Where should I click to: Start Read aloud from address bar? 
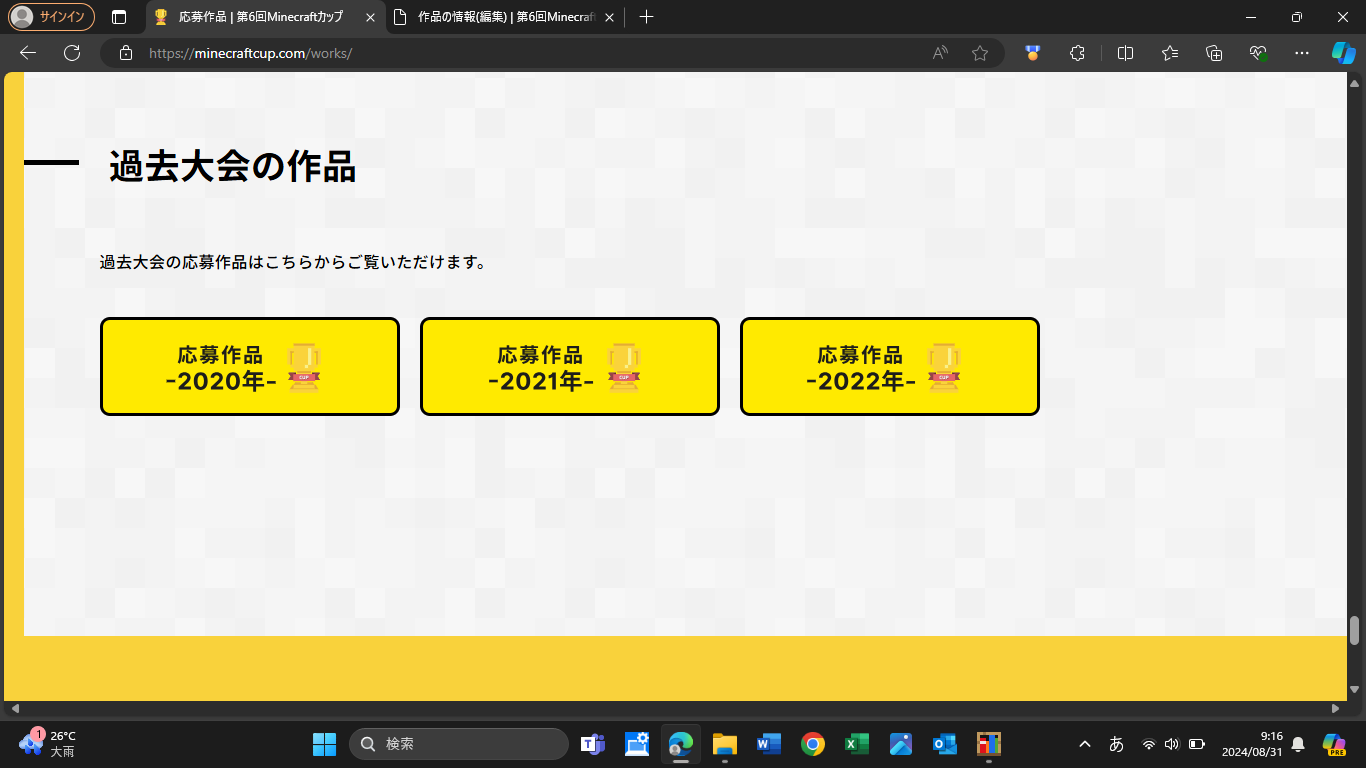[940, 53]
